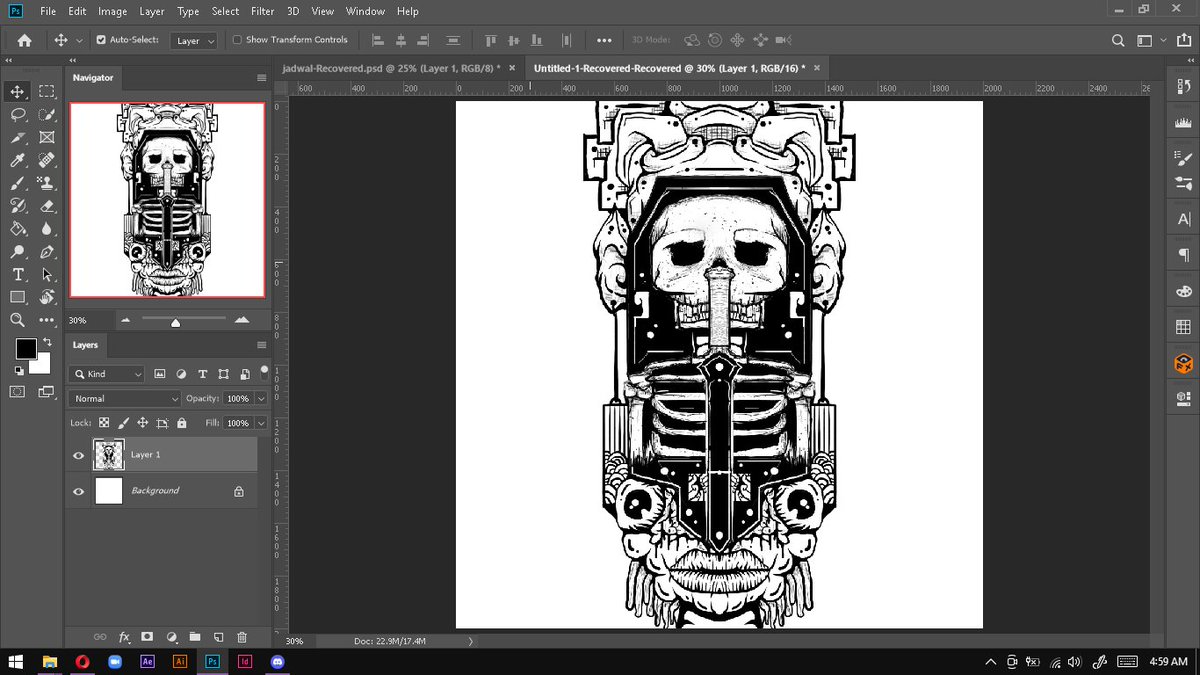Create a new layer from panel footer
Viewport: 1200px width, 675px height.
218,637
